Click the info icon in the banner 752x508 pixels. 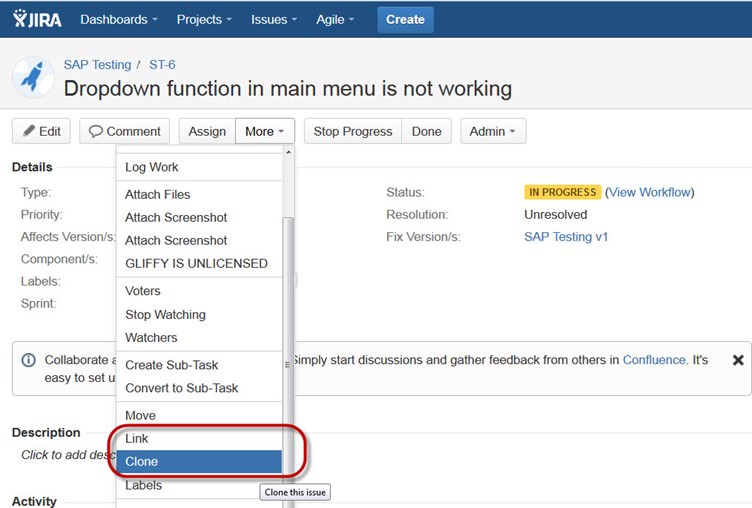(28, 360)
